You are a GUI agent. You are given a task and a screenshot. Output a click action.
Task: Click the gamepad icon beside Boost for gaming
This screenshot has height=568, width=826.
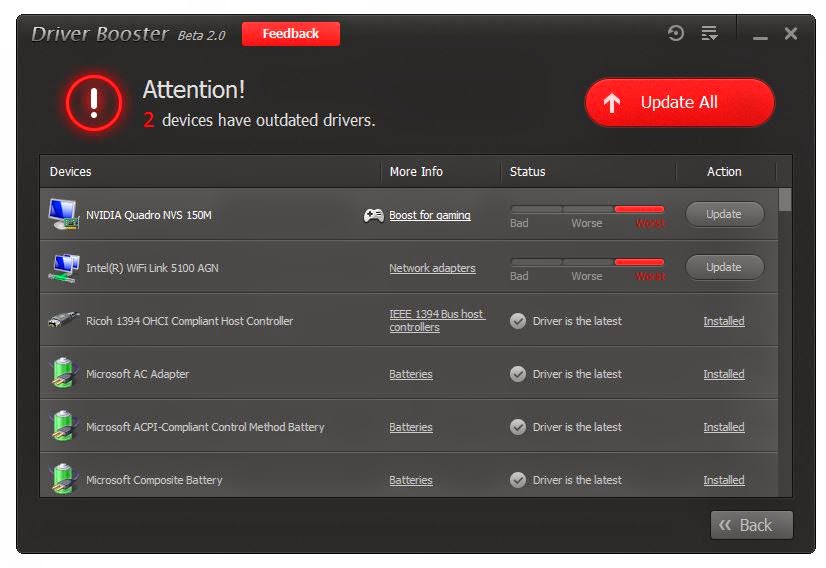373,215
